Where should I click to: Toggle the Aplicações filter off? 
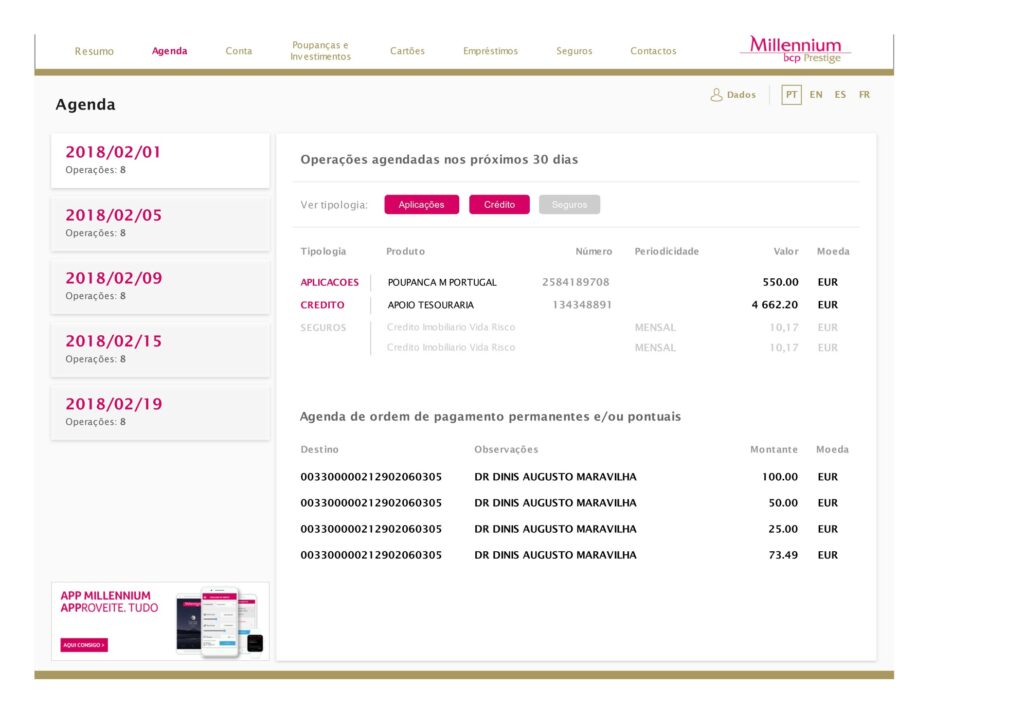(421, 204)
